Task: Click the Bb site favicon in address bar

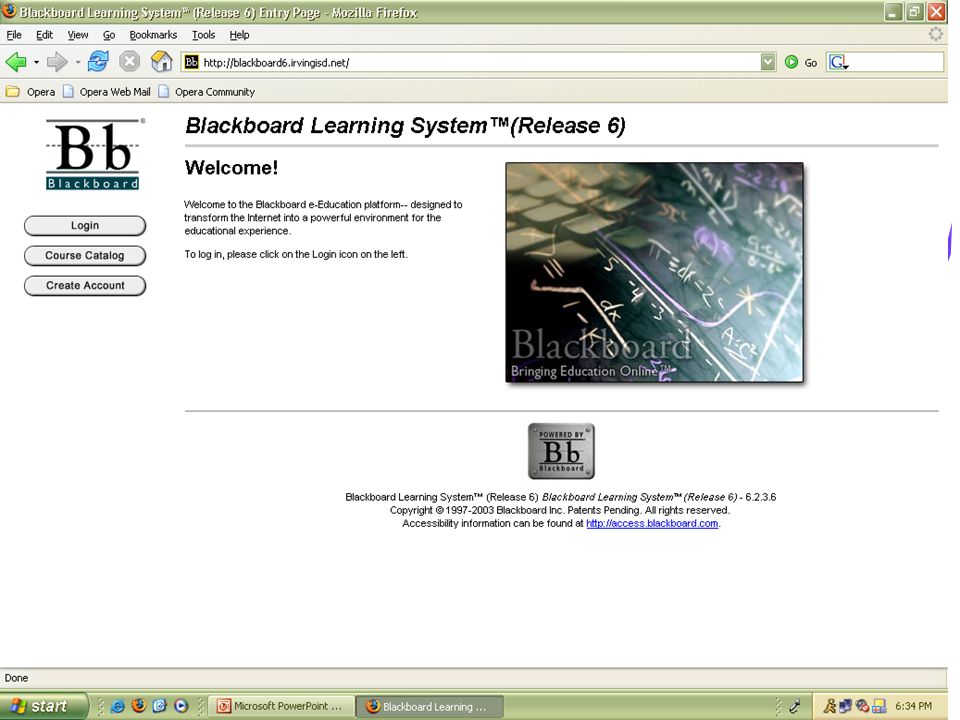Action: [x=192, y=62]
